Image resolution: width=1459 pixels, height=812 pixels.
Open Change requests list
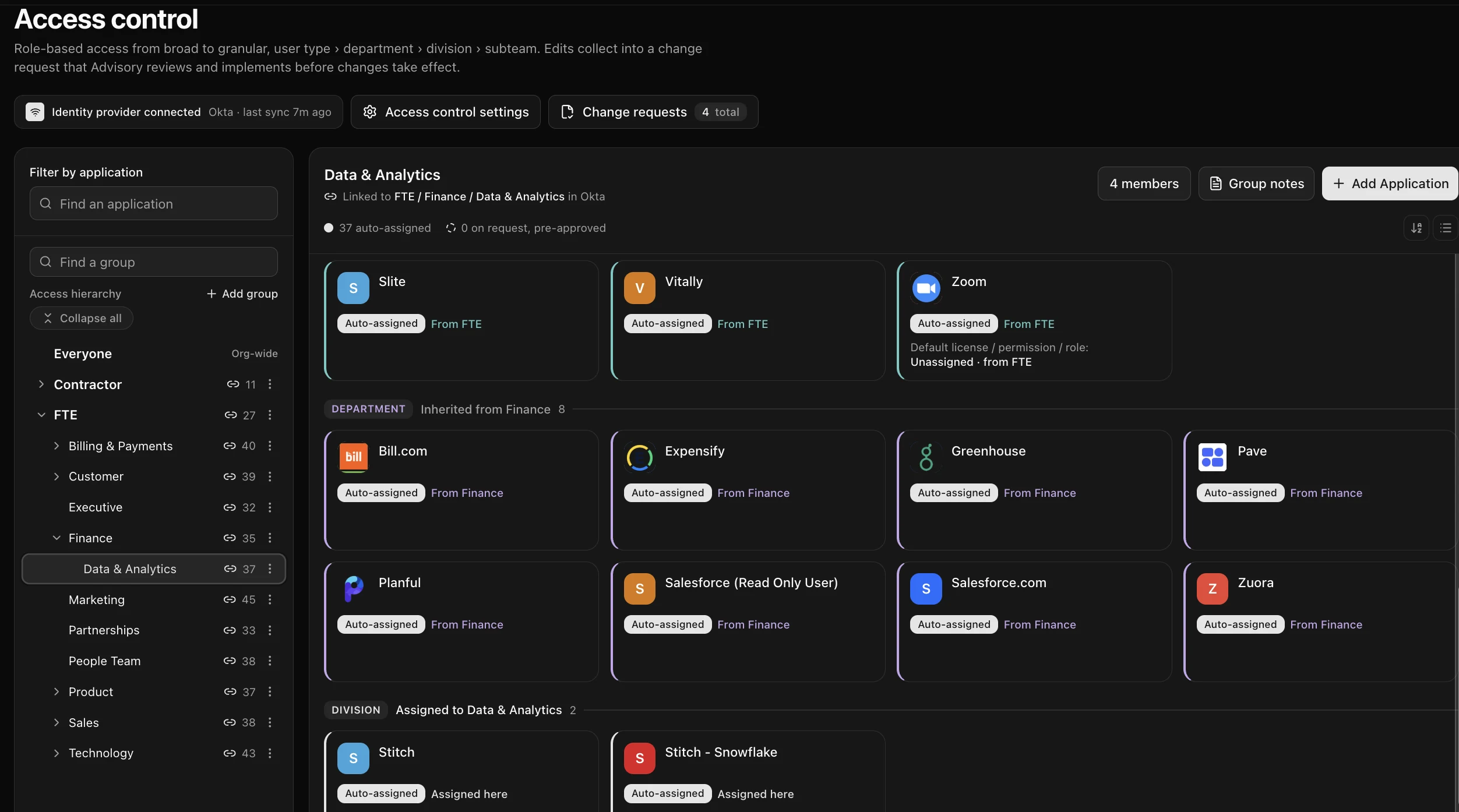(x=653, y=112)
